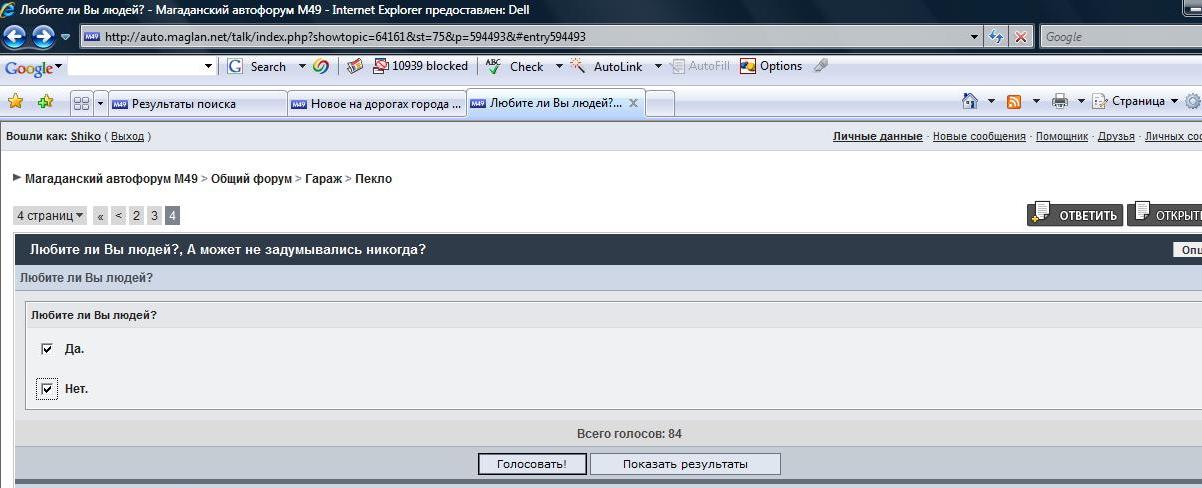Click the Home page icon
The image size is (1202, 488).
[969, 102]
